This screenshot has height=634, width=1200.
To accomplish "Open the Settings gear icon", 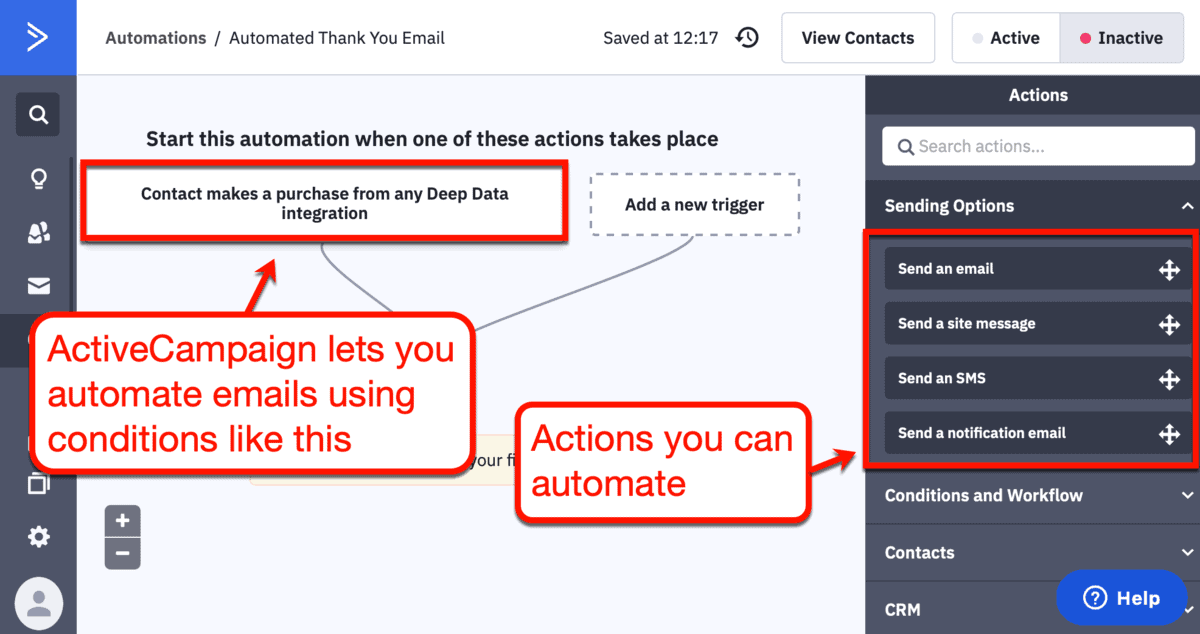I will (x=37, y=537).
